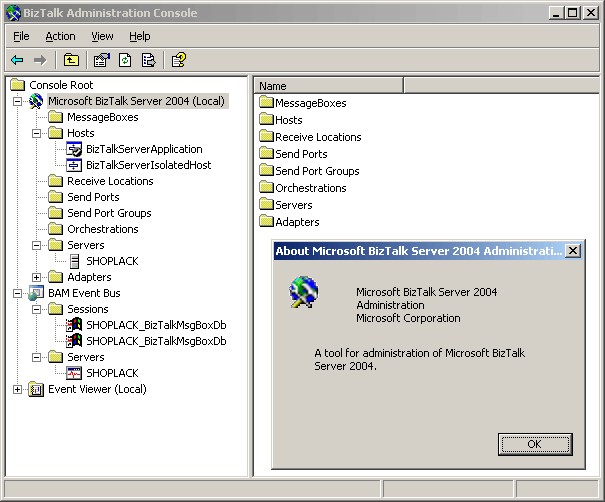
Task: Select Send Port Groups in the tree
Action: [109, 213]
